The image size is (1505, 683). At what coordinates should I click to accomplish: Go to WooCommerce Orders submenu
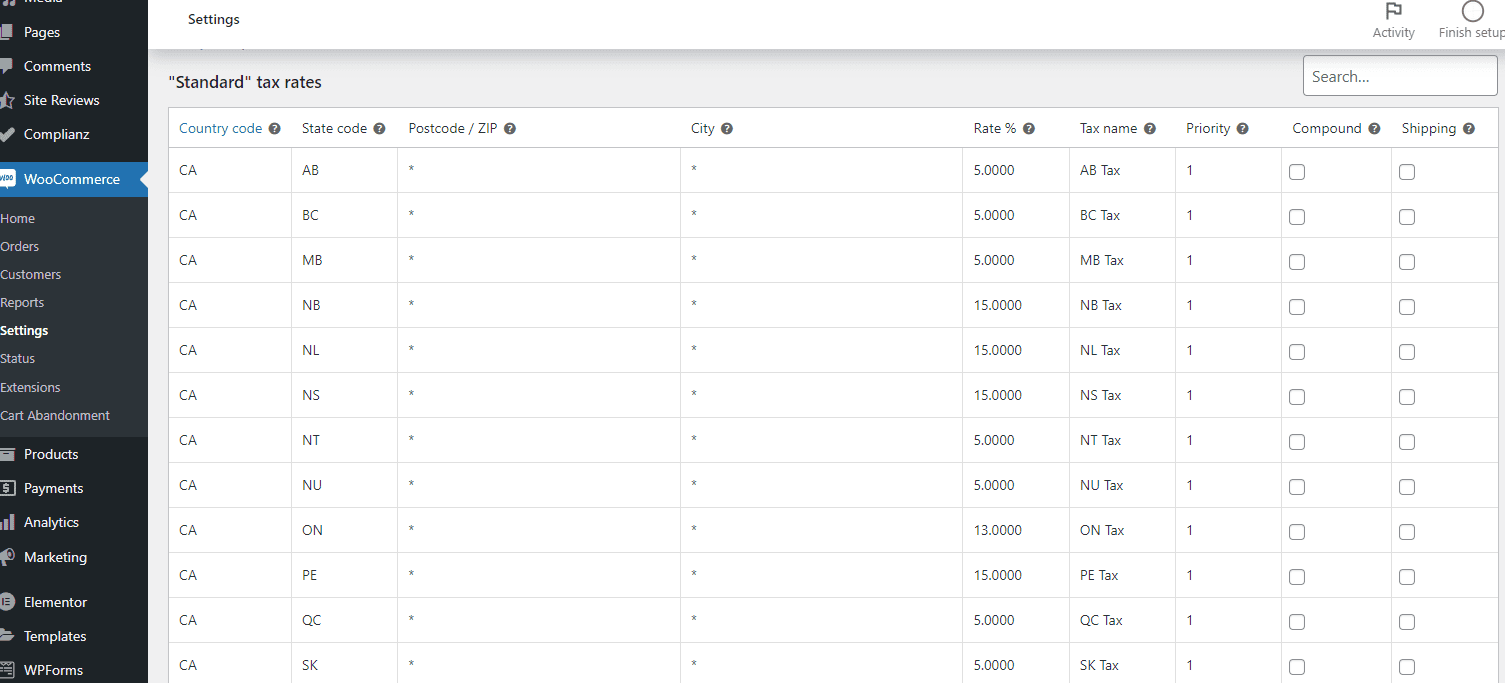point(20,246)
